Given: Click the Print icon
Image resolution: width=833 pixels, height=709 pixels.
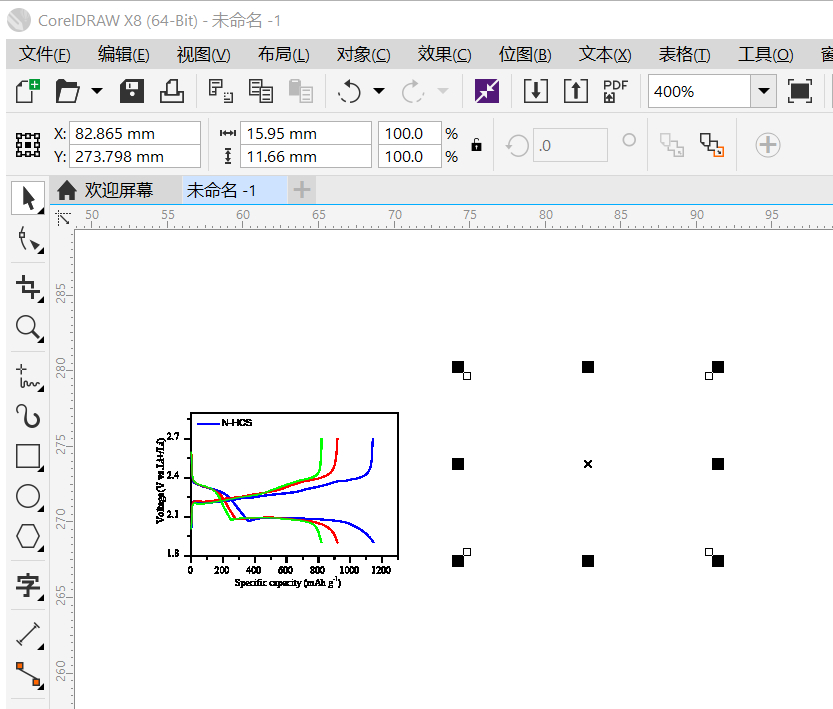Looking at the screenshot, I should pyautogui.click(x=171, y=92).
